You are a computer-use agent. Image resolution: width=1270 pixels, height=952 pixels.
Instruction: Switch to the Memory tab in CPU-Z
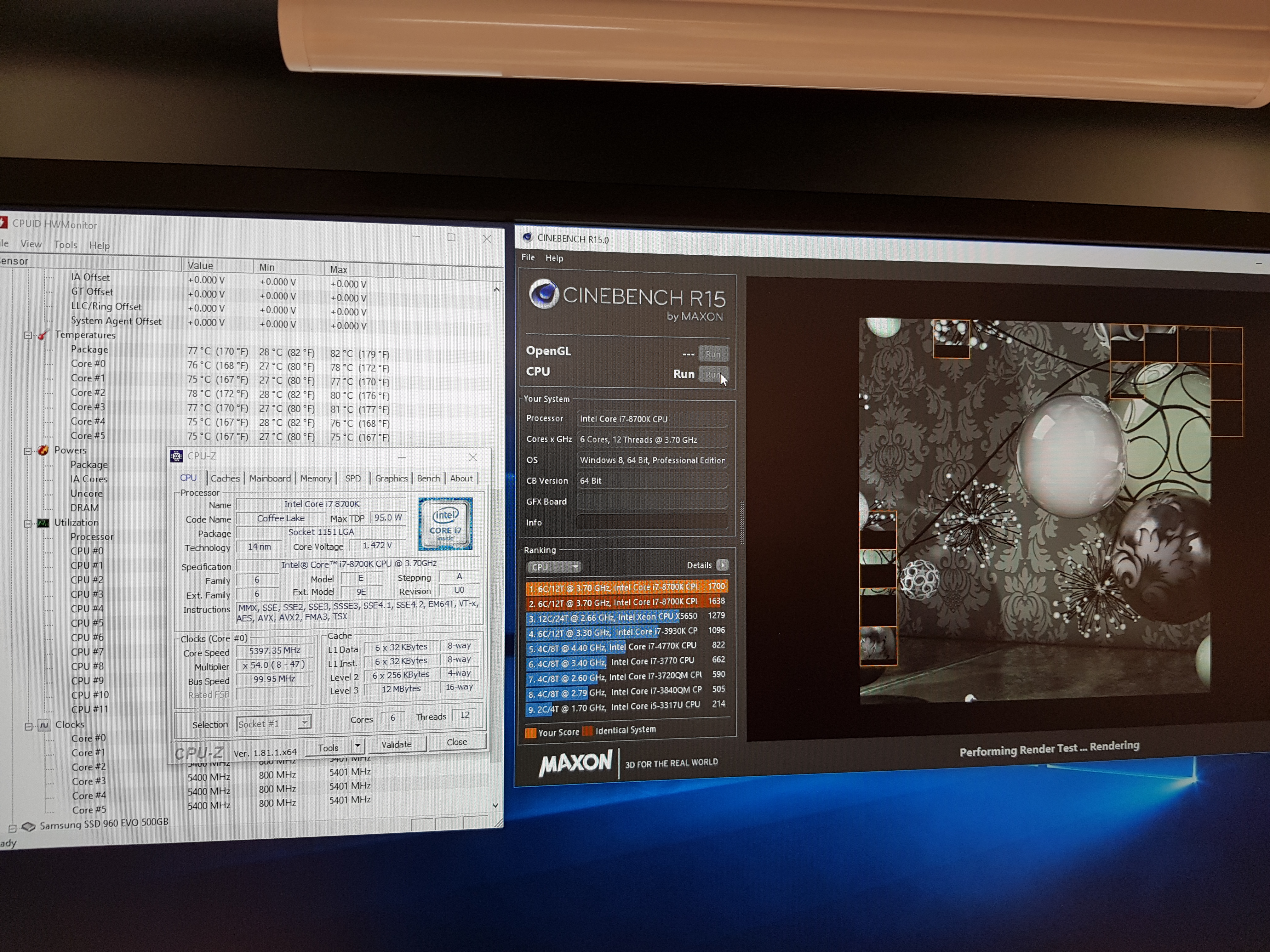click(316, 478)
